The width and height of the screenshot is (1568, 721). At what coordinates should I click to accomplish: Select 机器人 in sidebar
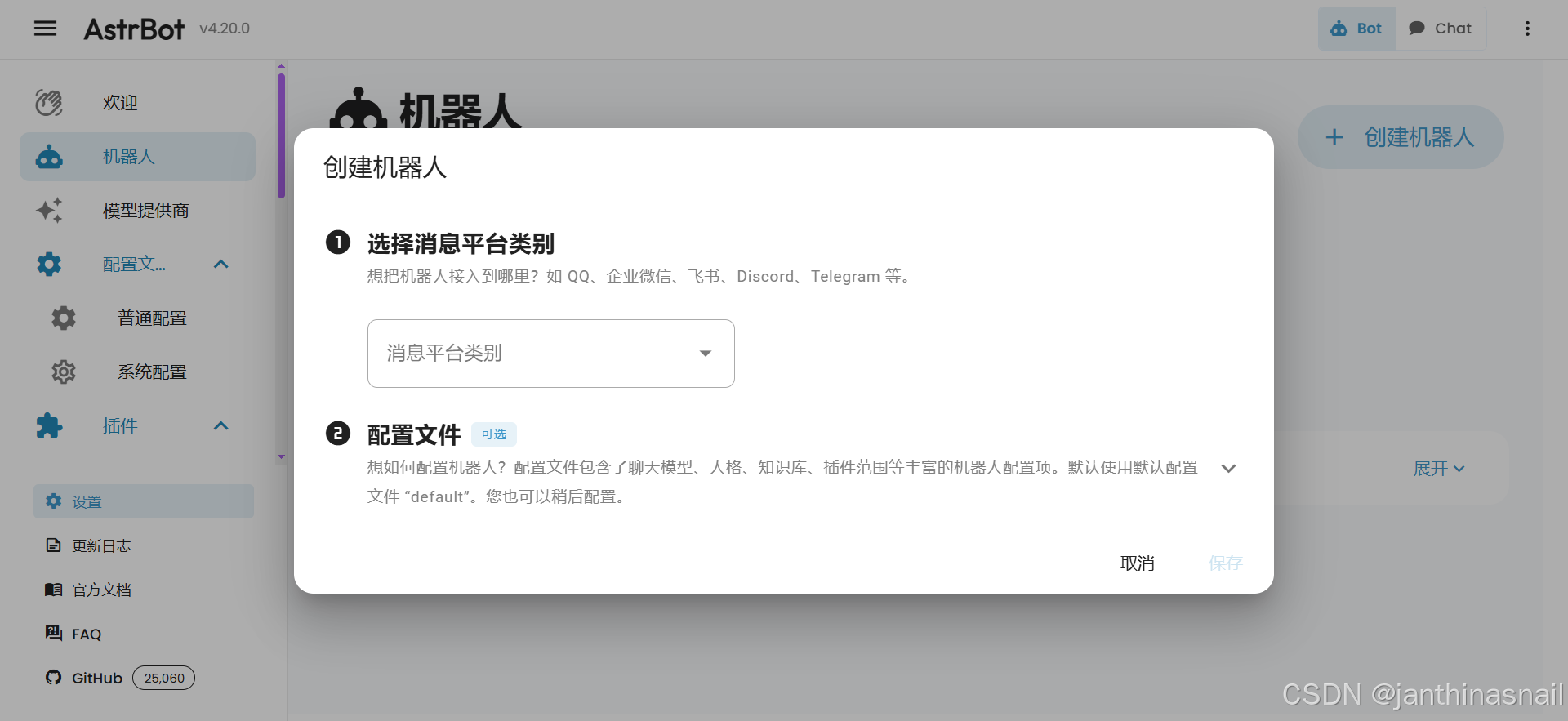point(137,157)
